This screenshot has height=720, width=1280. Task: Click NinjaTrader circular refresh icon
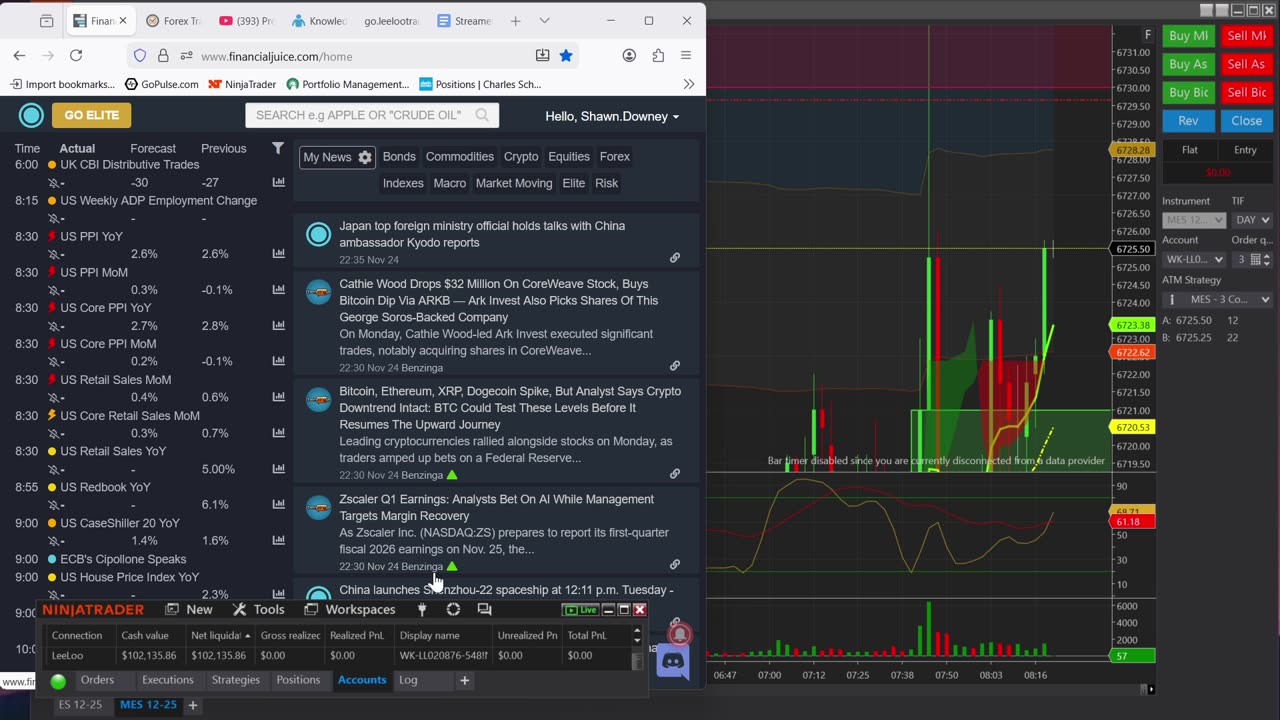[x=453, y=609]
